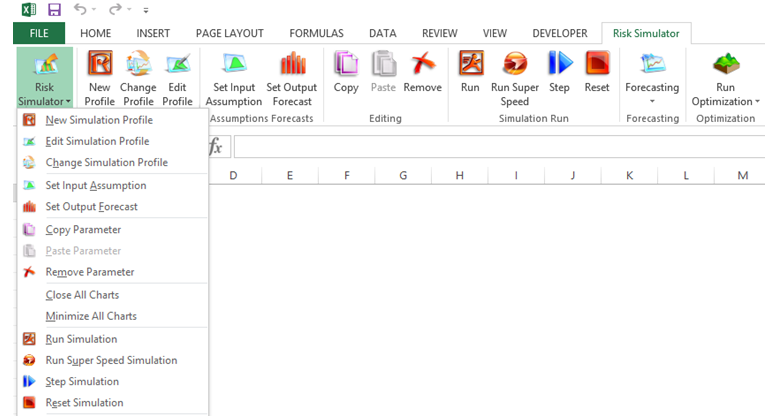Select Run Super Speed Simulation menu entry
Screen dimensions: 774x416
tap(113, 361)
